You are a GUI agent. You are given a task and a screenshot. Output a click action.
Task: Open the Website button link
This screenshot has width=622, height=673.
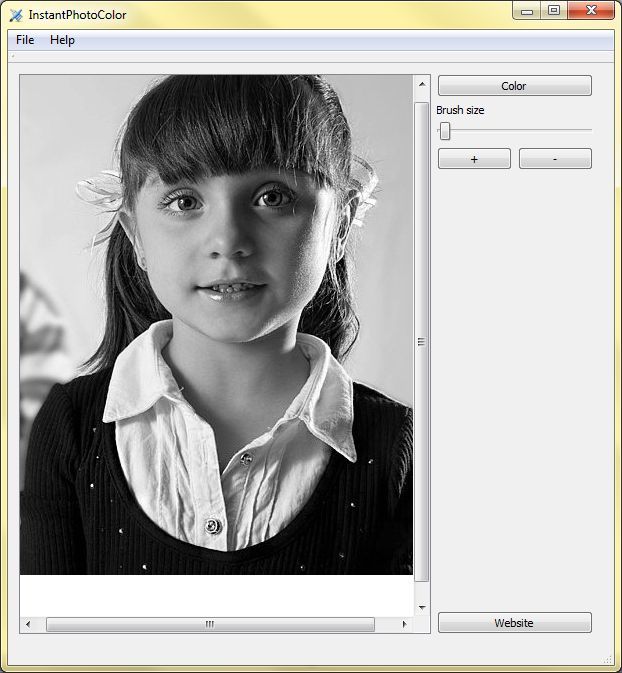pos(515,623)
